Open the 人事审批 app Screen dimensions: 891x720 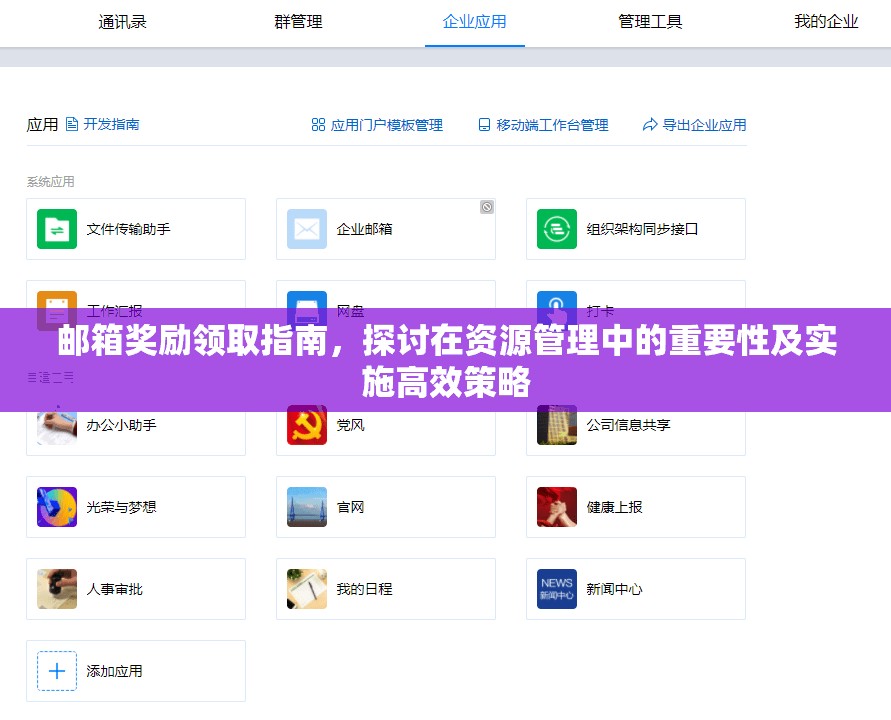136,589
